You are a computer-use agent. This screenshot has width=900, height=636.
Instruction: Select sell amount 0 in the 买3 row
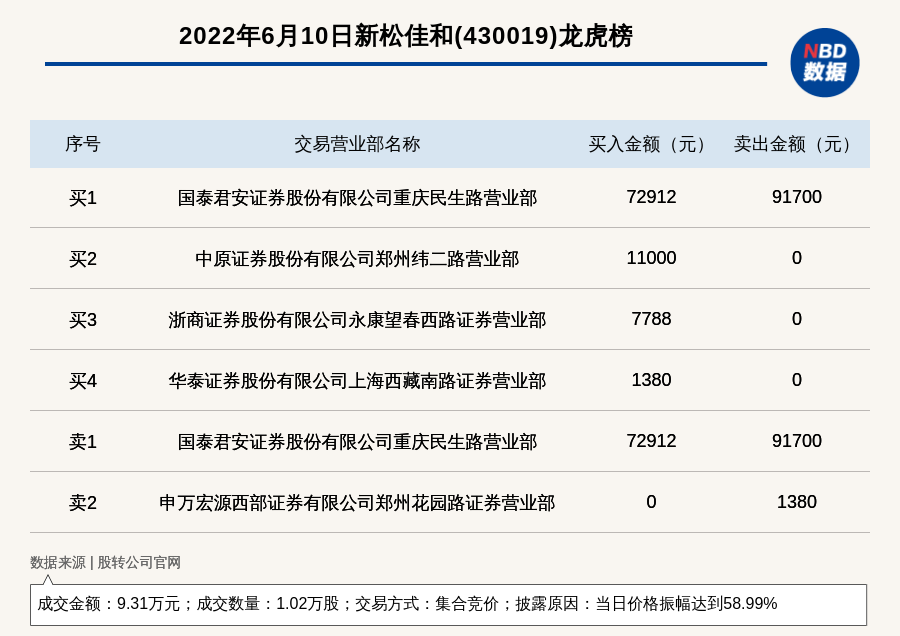tap(796, 319)
